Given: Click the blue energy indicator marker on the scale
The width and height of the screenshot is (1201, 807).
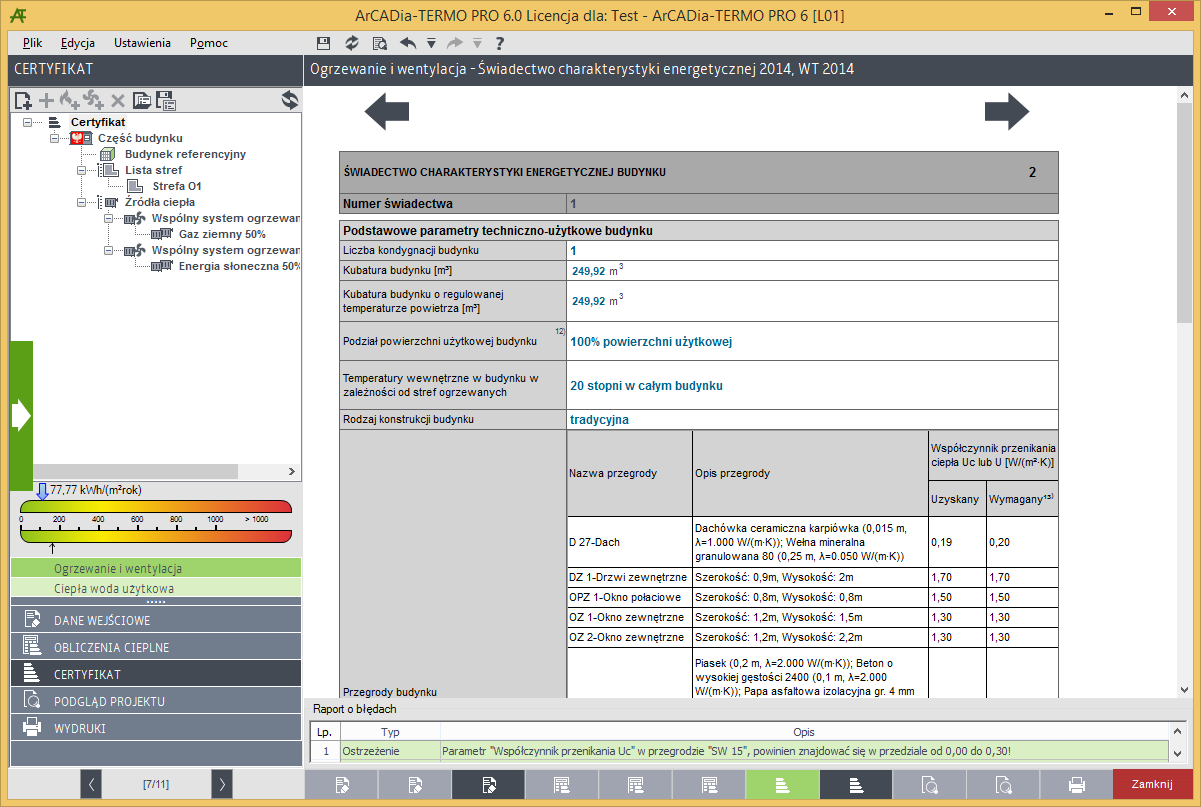Looking at the screenshot, I should [x=41, y=491].
